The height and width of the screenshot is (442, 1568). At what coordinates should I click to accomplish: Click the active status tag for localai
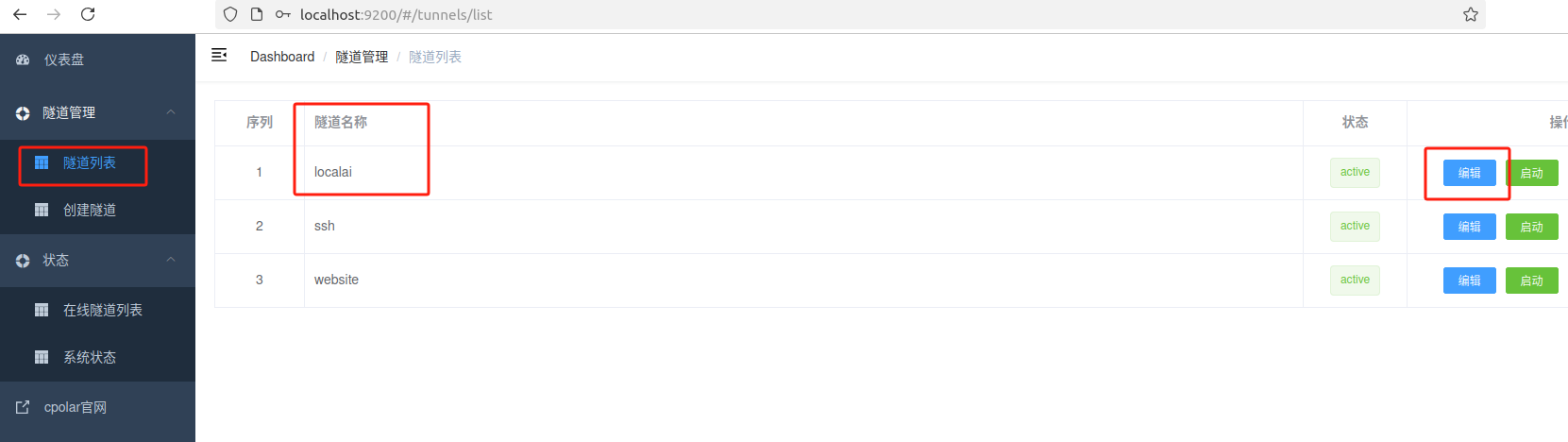pyautogui.click(x=1355, y=172)
